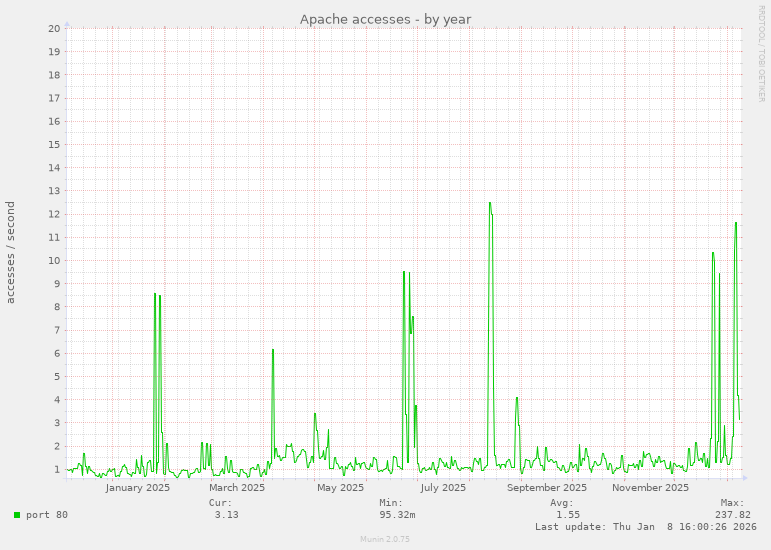
Task: Click the 'November 2025' axis label
Action: pyautogui.click(x=651, y=488)
